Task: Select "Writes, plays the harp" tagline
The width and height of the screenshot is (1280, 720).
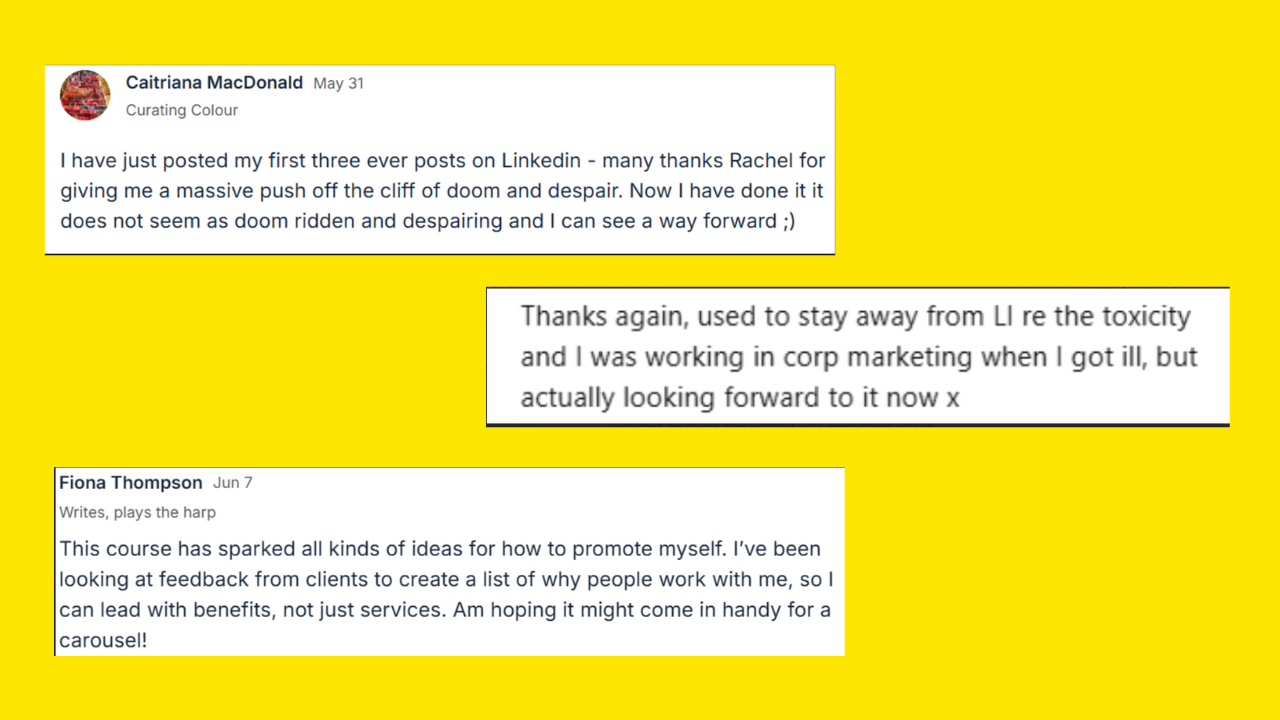Action: coord(137,512)
